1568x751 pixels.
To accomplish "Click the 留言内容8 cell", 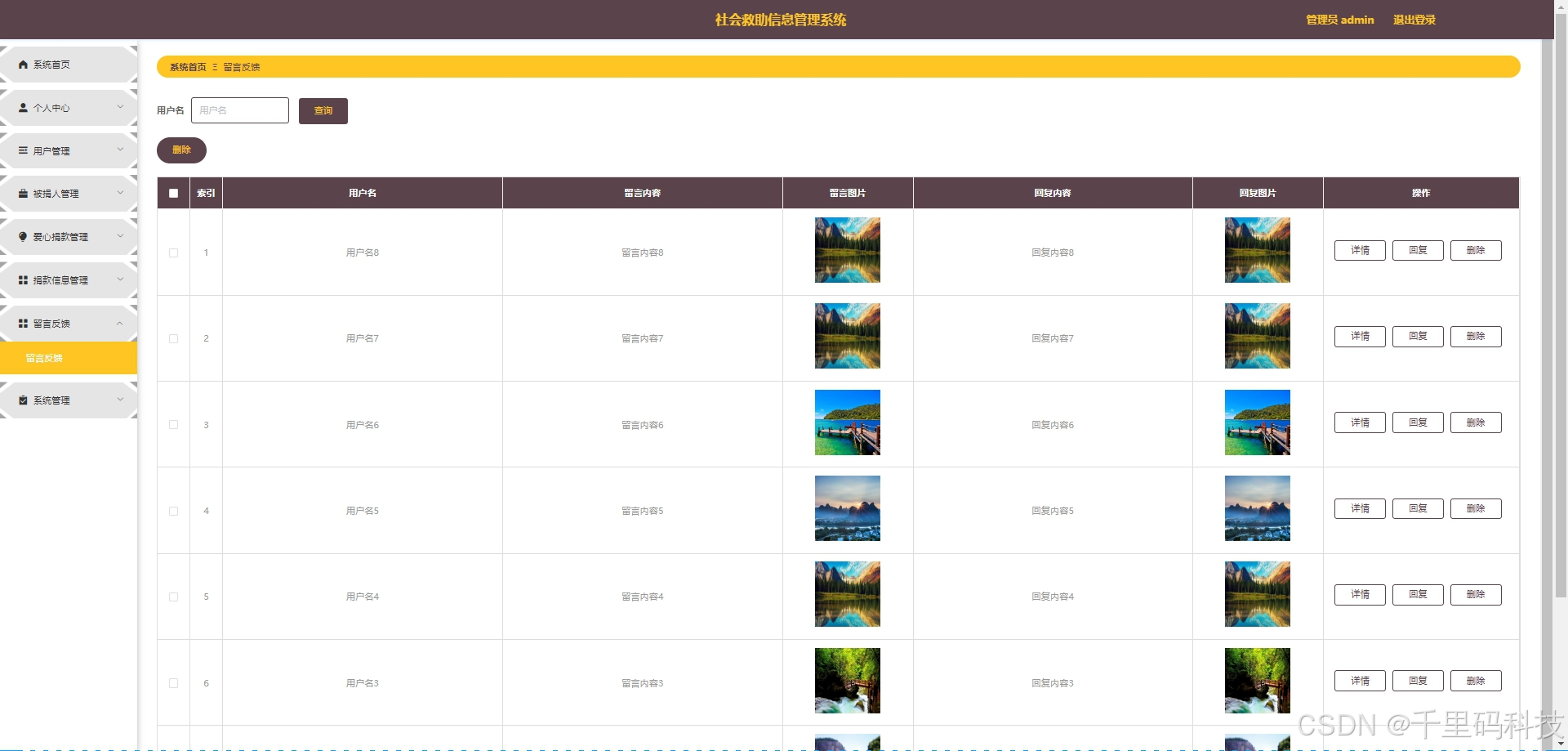I will 643,253.
